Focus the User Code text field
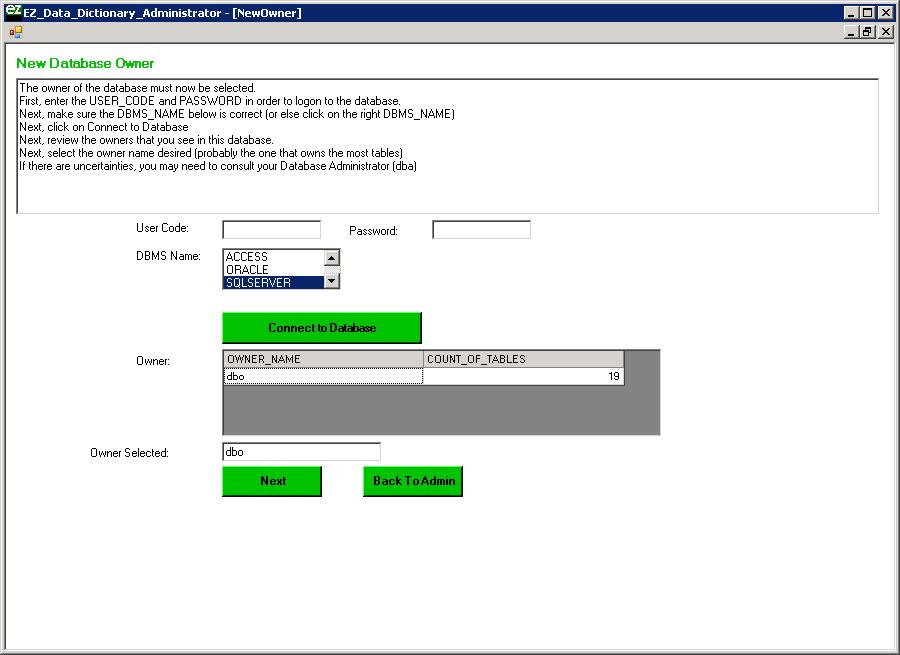Screen dimensions: 900x655 [x=271, y=230]
